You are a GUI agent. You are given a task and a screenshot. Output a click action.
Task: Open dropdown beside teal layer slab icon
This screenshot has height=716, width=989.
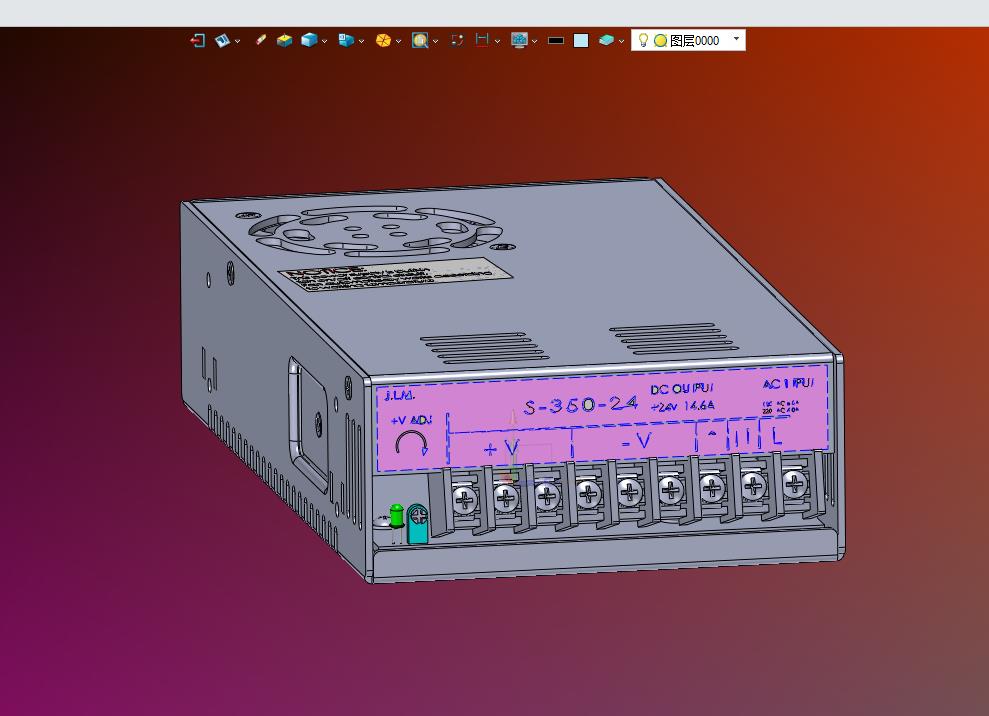(x=621, y=41)
